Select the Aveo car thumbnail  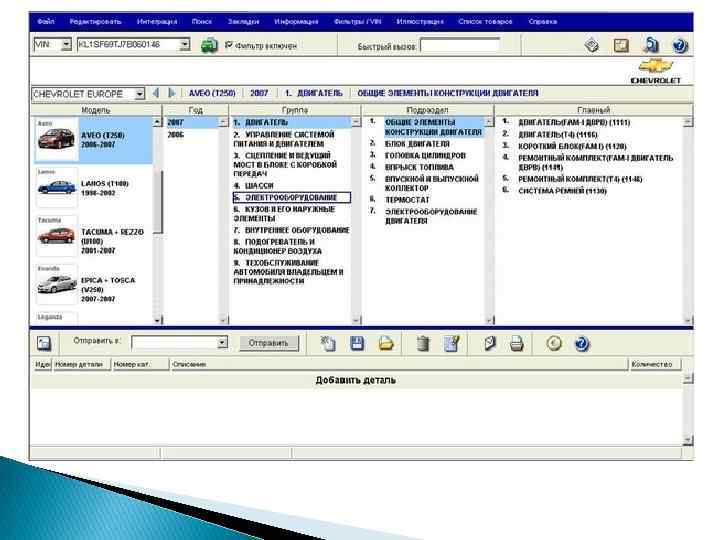(x=56, y=139)
